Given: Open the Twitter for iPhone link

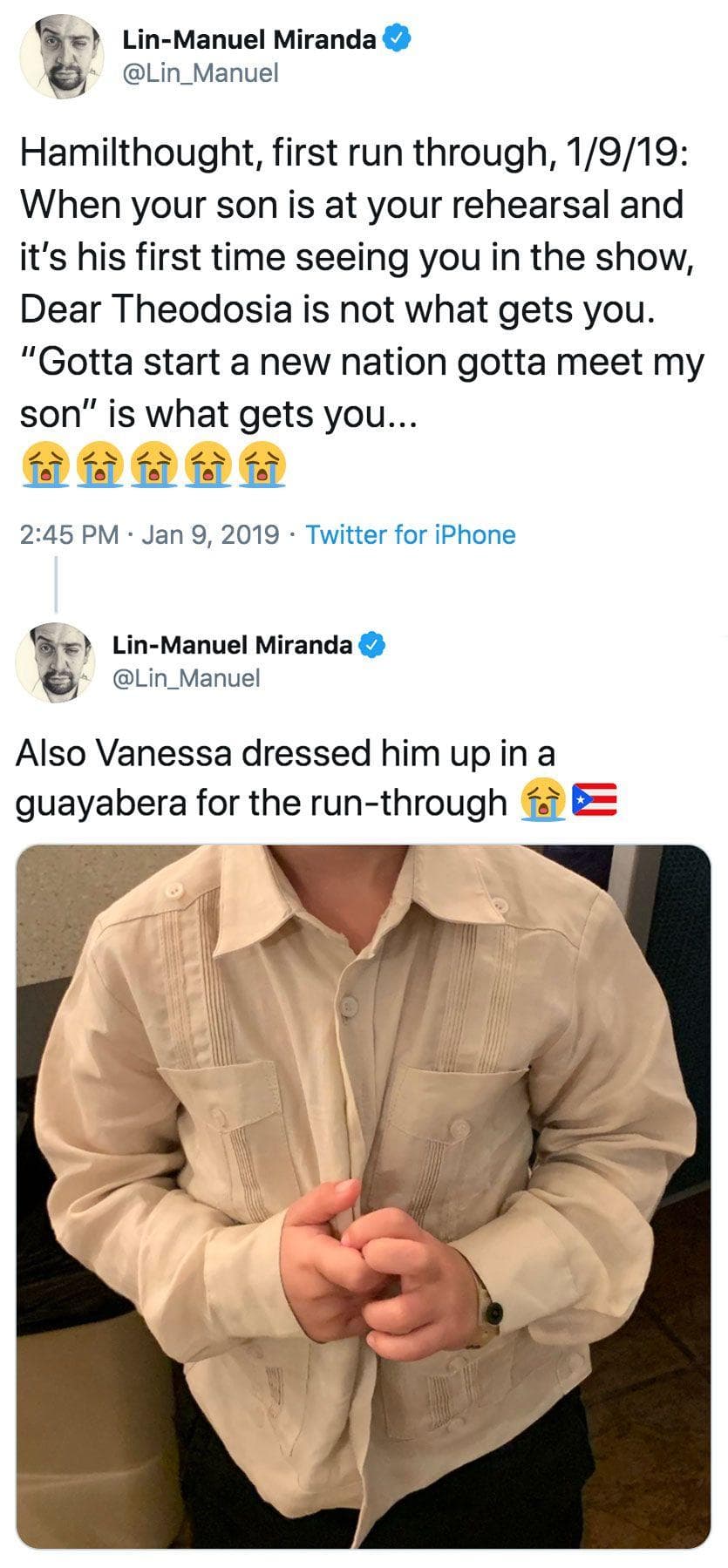Looking at the screenshot, I should coord(409,535).
